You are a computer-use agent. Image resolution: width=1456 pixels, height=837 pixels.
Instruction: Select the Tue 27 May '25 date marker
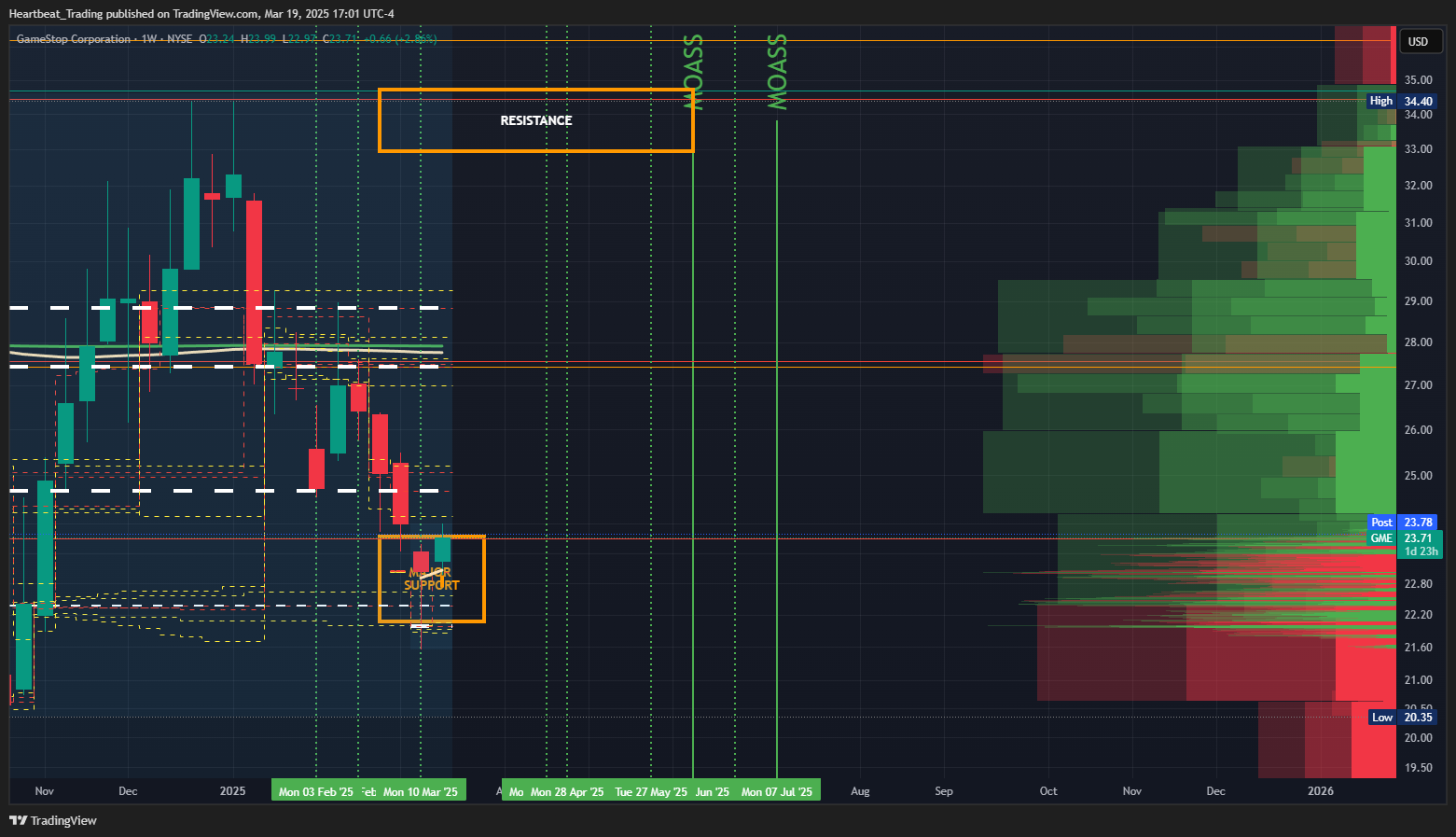pos(651,791)
